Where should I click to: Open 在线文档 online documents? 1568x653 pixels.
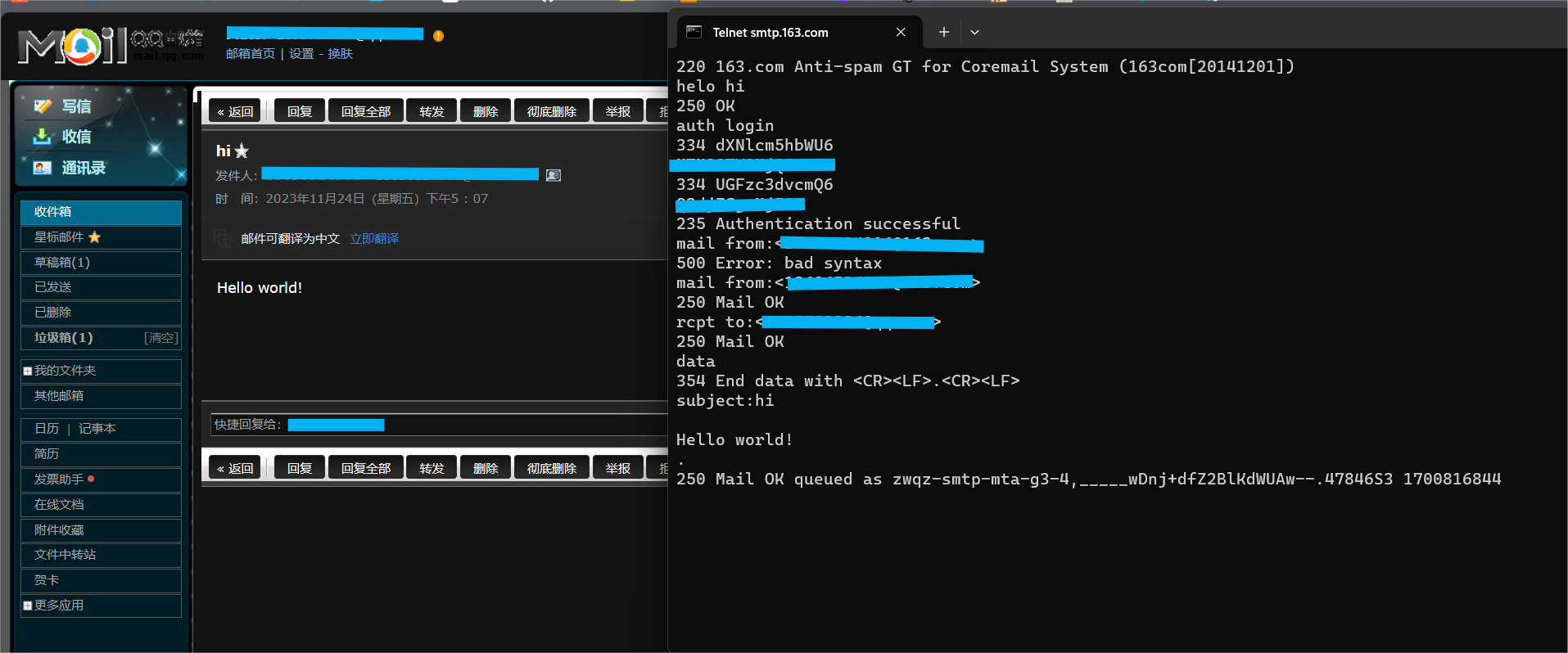(101, 505)
